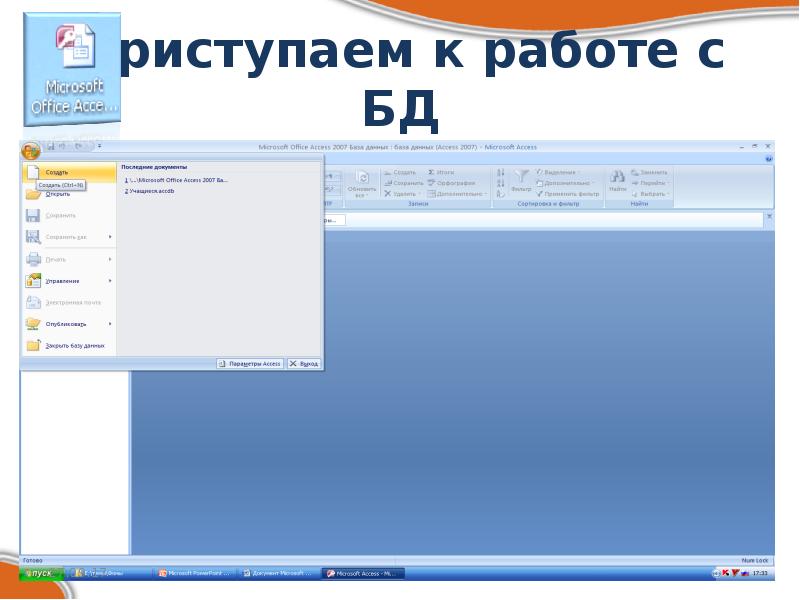The image size is (800, 600).
Task: Open Дополнительно dropdown in Сортировка и фильтр
Action: [565, 183]
